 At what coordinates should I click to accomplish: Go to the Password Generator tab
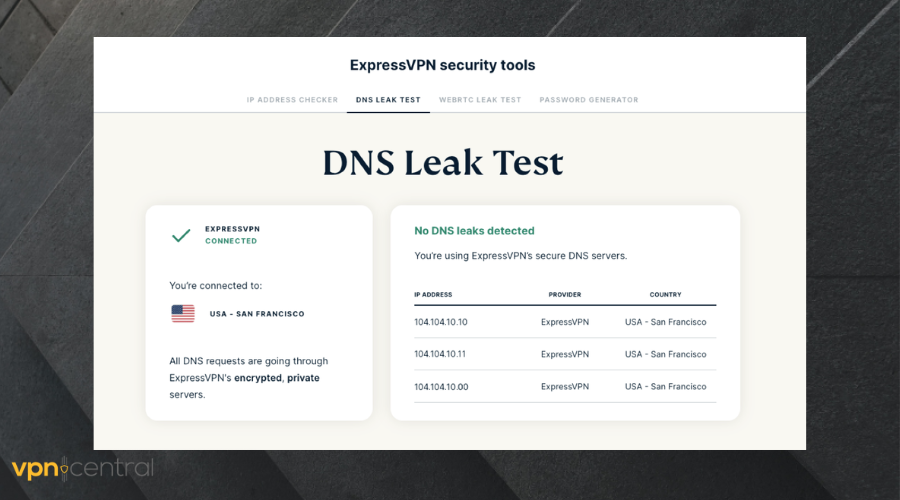click(588, 100)
